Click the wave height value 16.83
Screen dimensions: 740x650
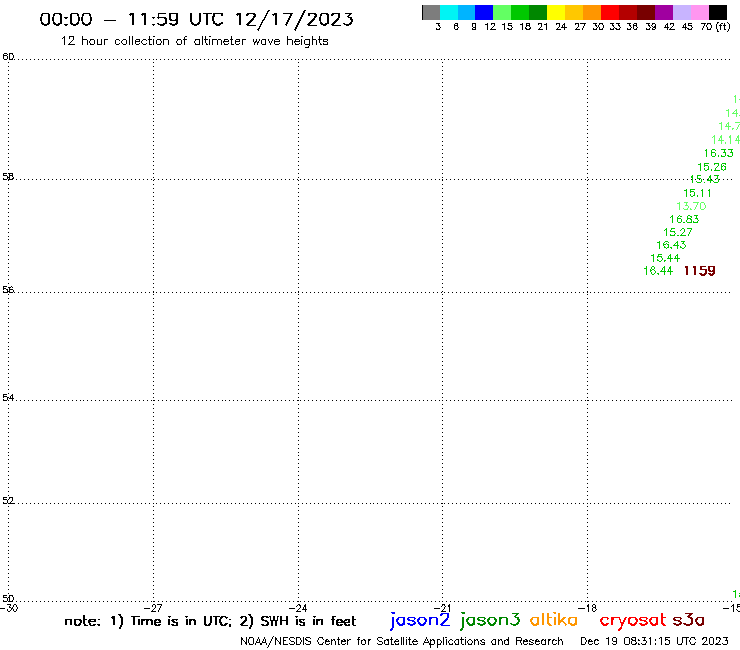click(x=684, y=219)
